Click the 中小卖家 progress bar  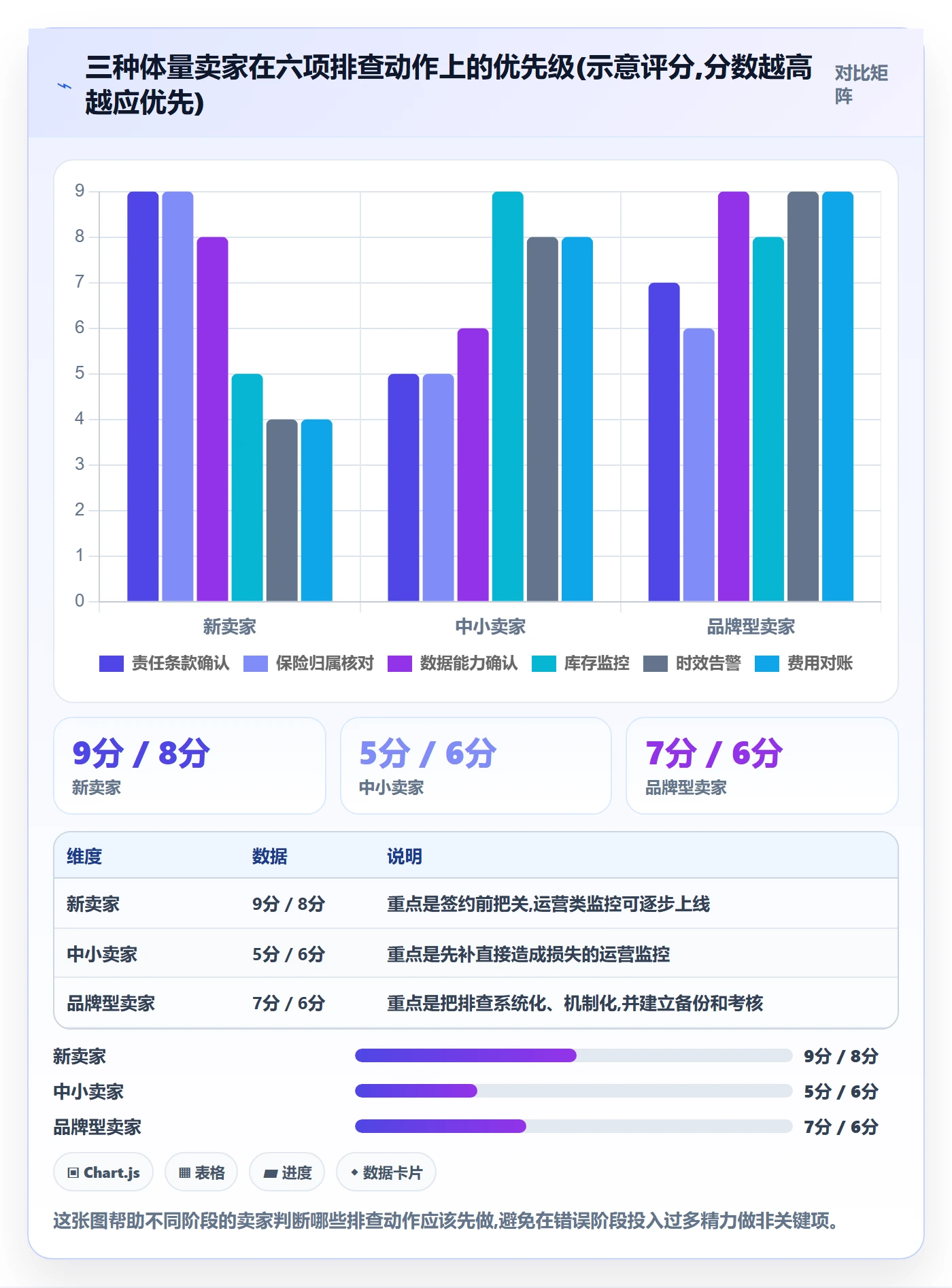573,1091
